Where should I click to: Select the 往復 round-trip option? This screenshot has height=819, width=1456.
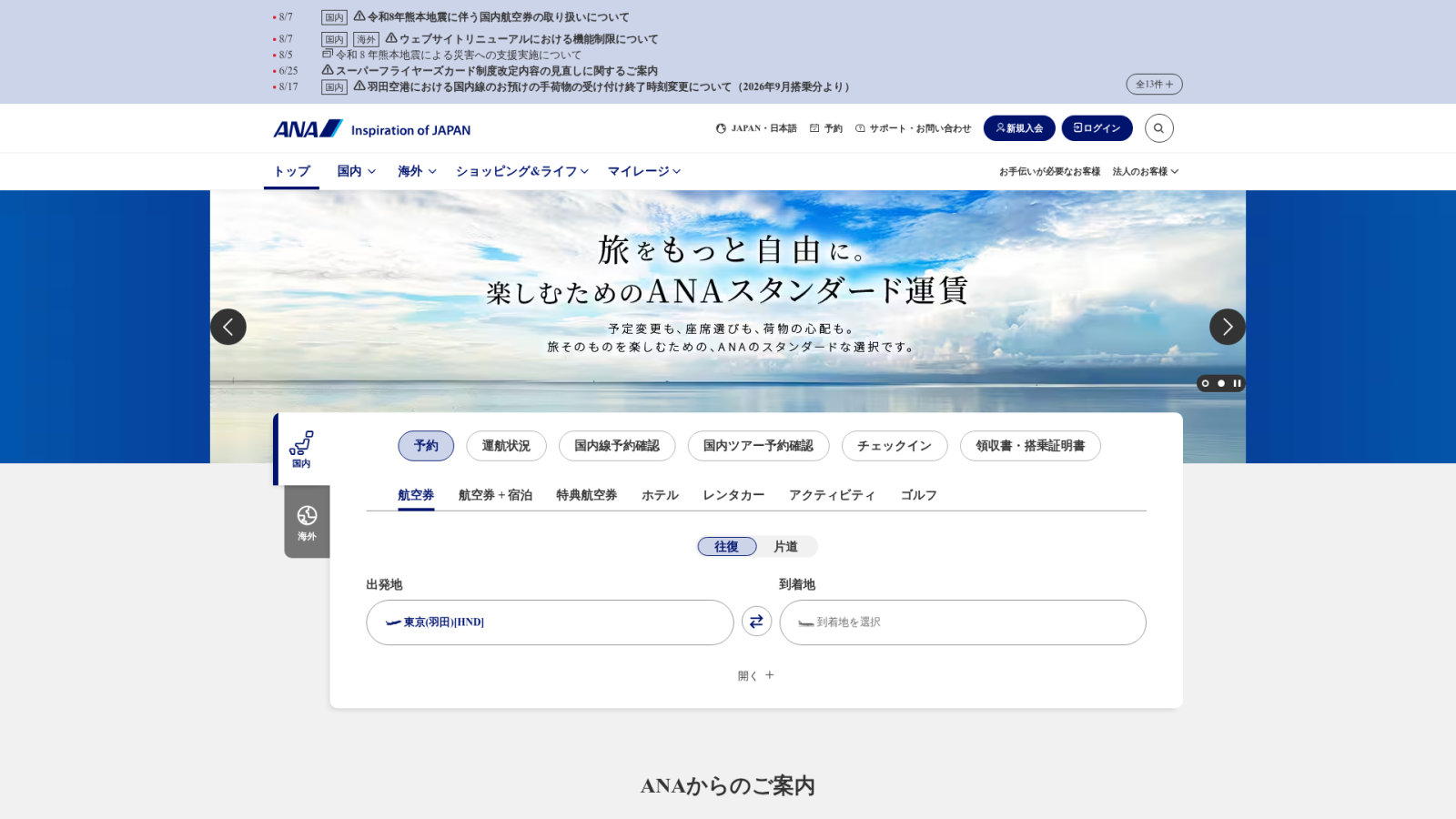click(727, 546)
